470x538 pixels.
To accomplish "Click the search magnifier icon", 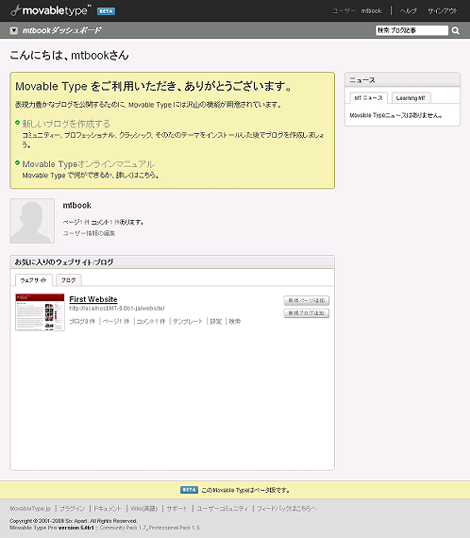I will pyautogui.click(x=456, y=31).
